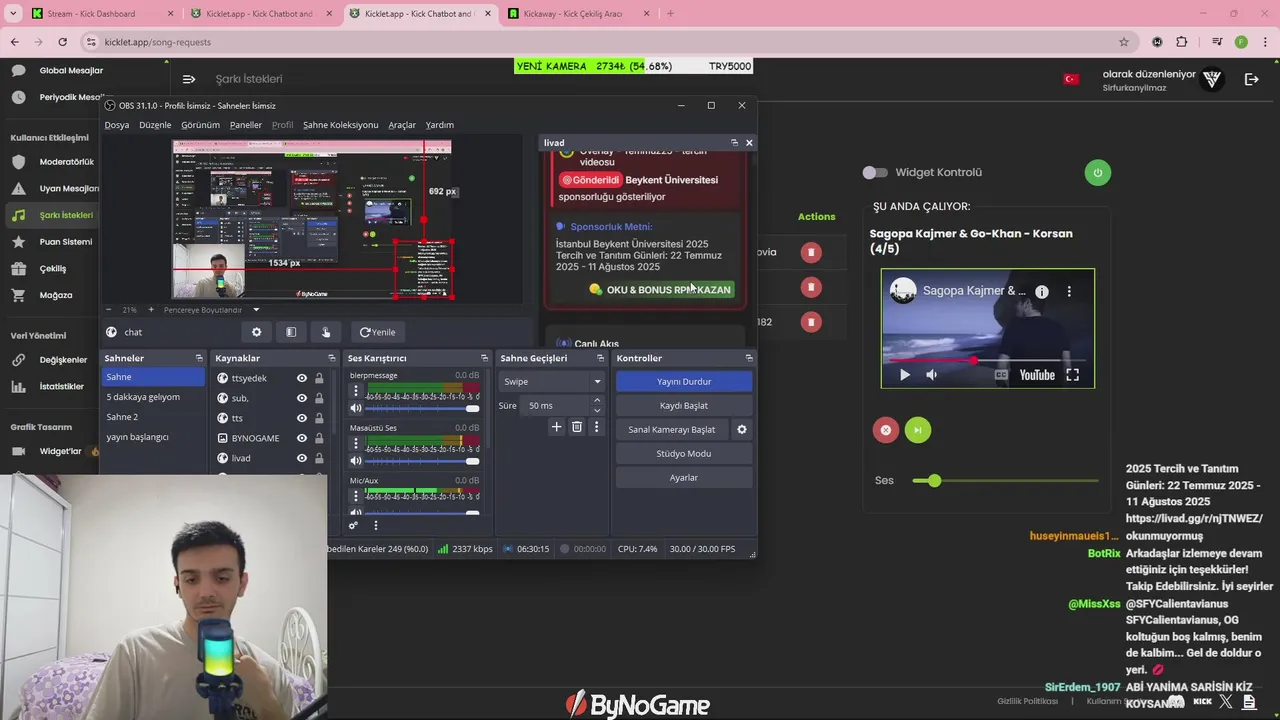Image resolution: width=1280 pixels, height=720 pixels.
Task: Hide the ttsyedek source
Action: point(301,378)
